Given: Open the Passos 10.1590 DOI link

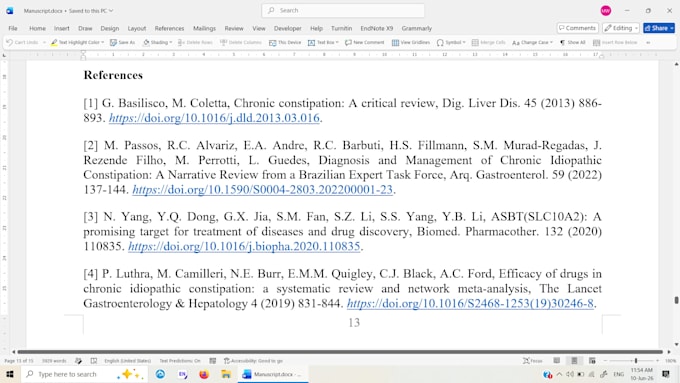Looking at the screenshot, I should (262, 190).
